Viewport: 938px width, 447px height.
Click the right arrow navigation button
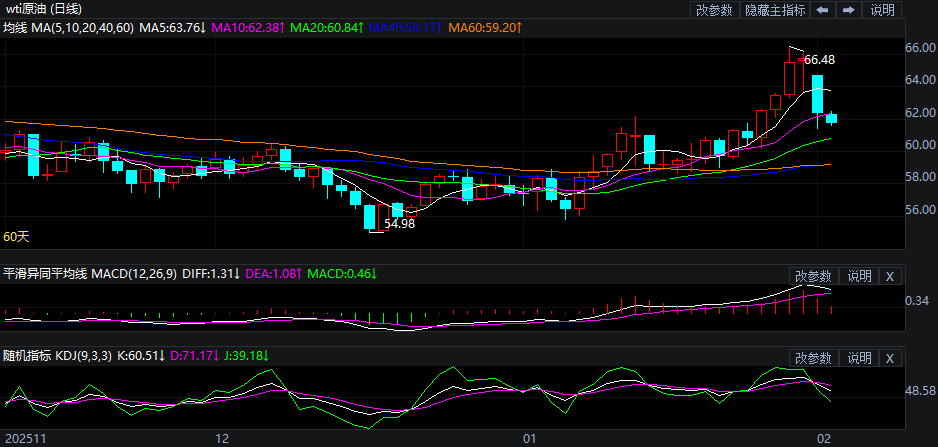[x=848, y=10]
